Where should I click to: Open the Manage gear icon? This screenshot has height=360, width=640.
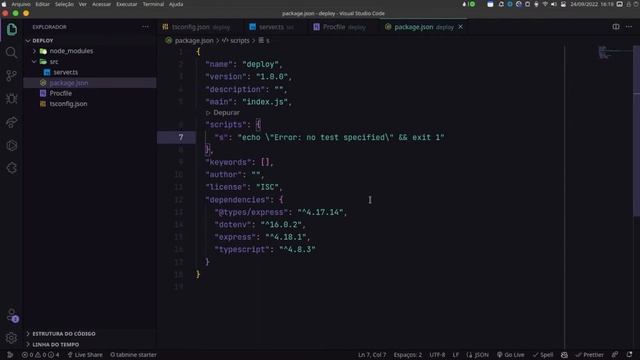(12, 338)
